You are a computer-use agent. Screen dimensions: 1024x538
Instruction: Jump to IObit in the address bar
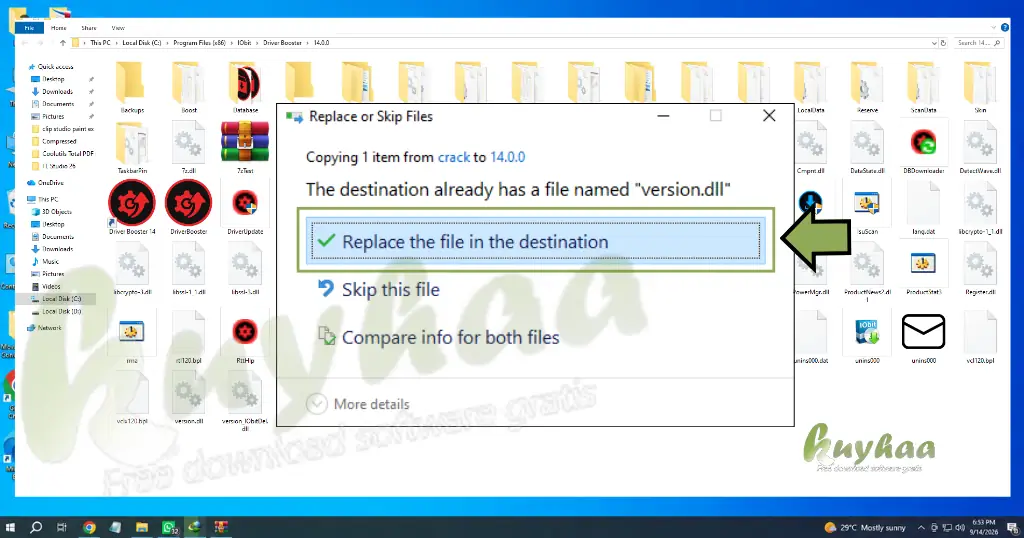coord(244,43)
